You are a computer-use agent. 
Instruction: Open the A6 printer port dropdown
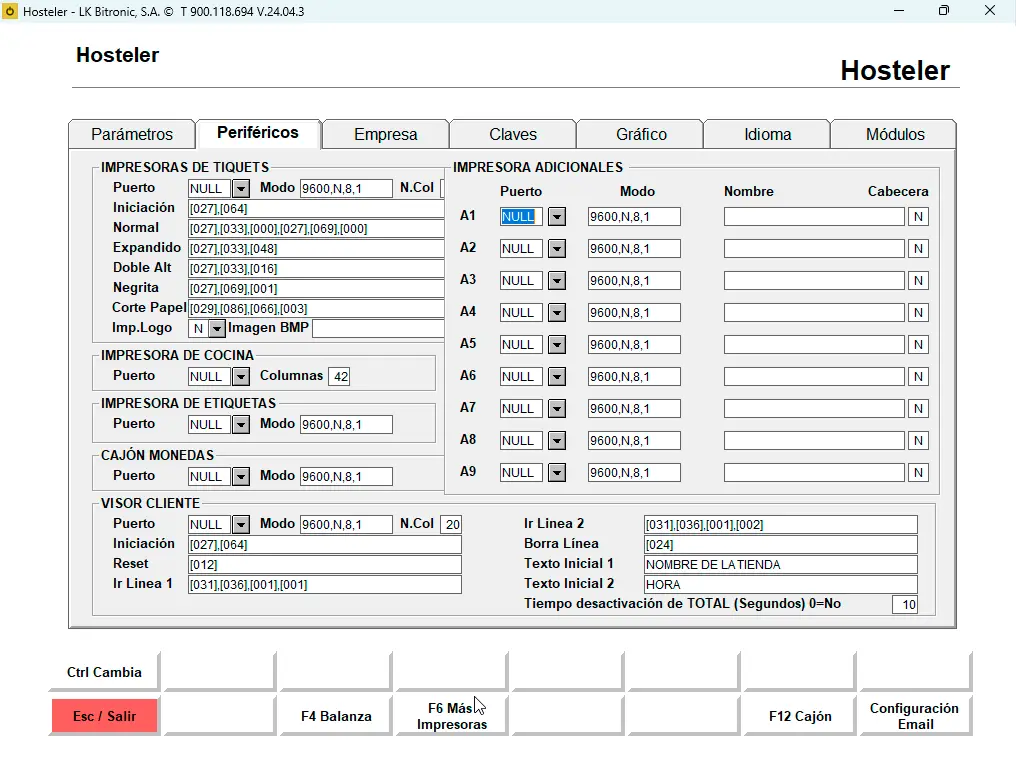[x=557, y=377]
